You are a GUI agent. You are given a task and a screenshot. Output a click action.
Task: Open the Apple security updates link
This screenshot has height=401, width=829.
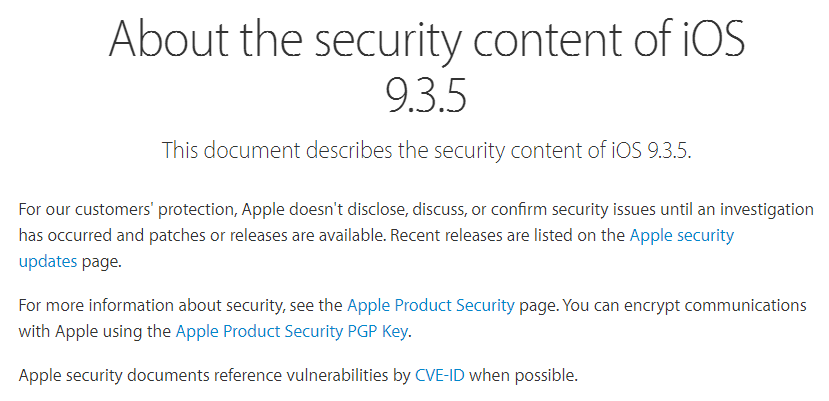681,235
